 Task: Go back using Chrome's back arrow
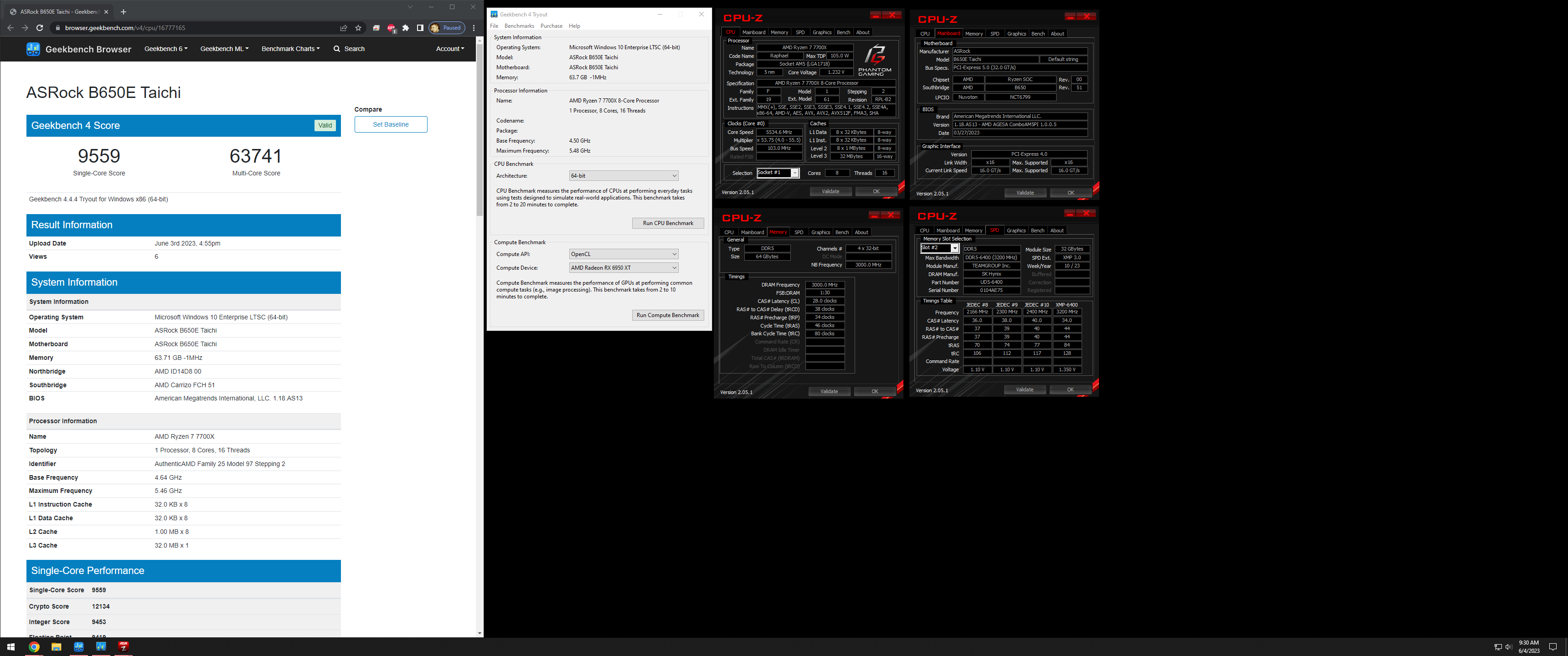10,28
